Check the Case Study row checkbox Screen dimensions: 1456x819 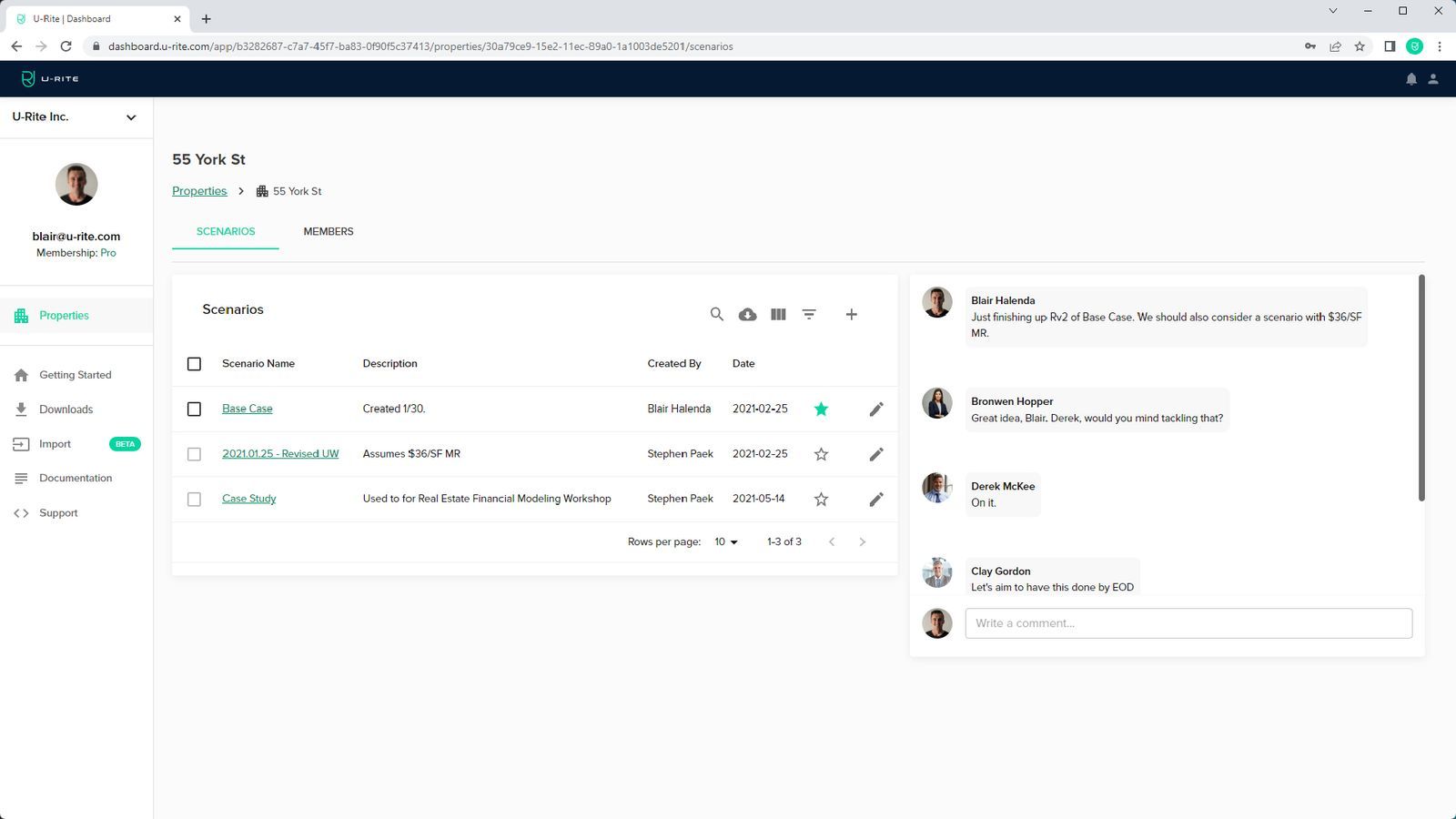(x=194, y=499)
